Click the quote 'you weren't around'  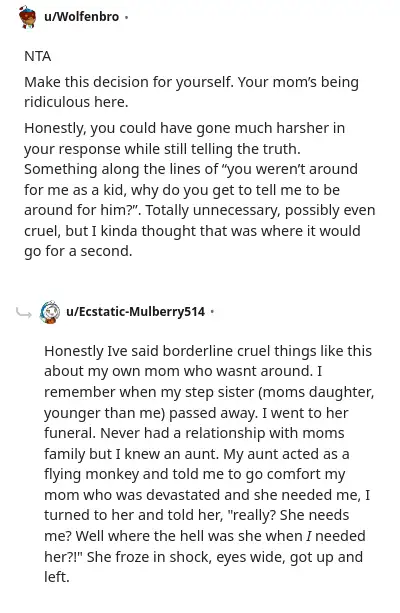[x=290, y=169]
